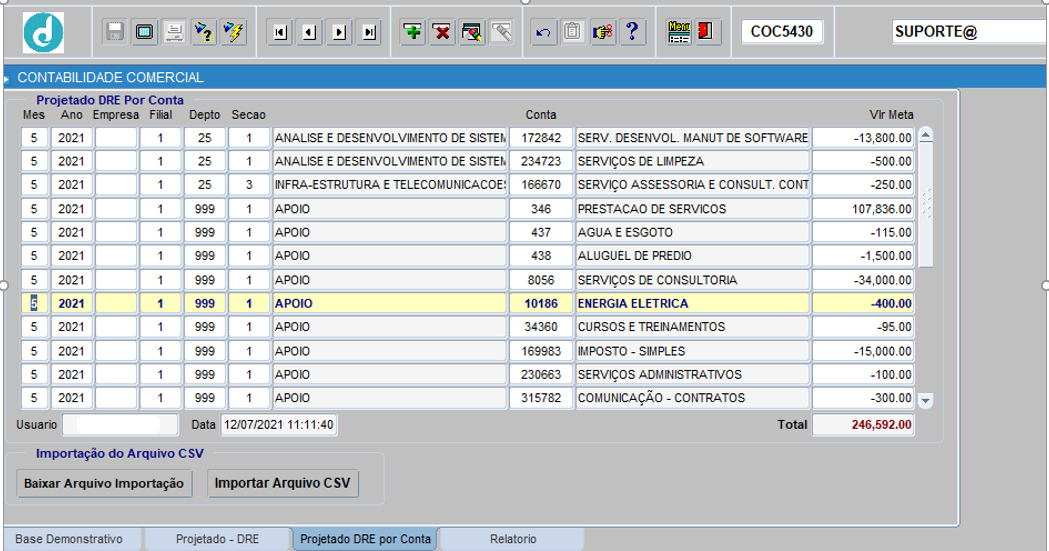This screenshot has width=1049, height=551.
Task: Click CURSOS E TREINAMENTOS description cell
Action: point(692,327)
